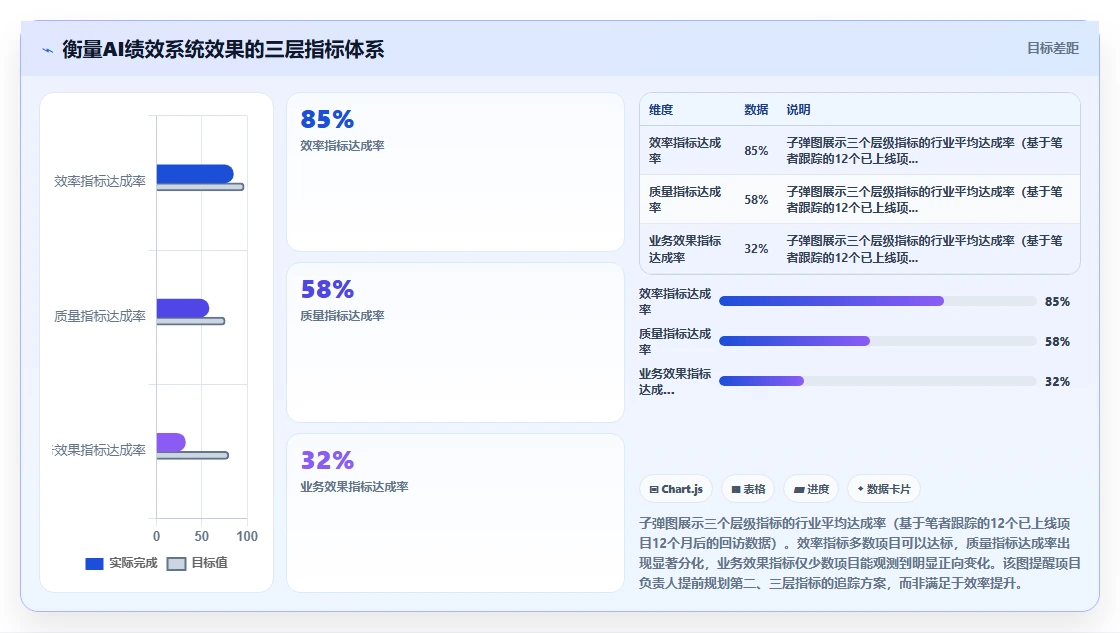Click the small icon before the title
This screenshot has width=1120, height=633.
[x=48, y=50]
